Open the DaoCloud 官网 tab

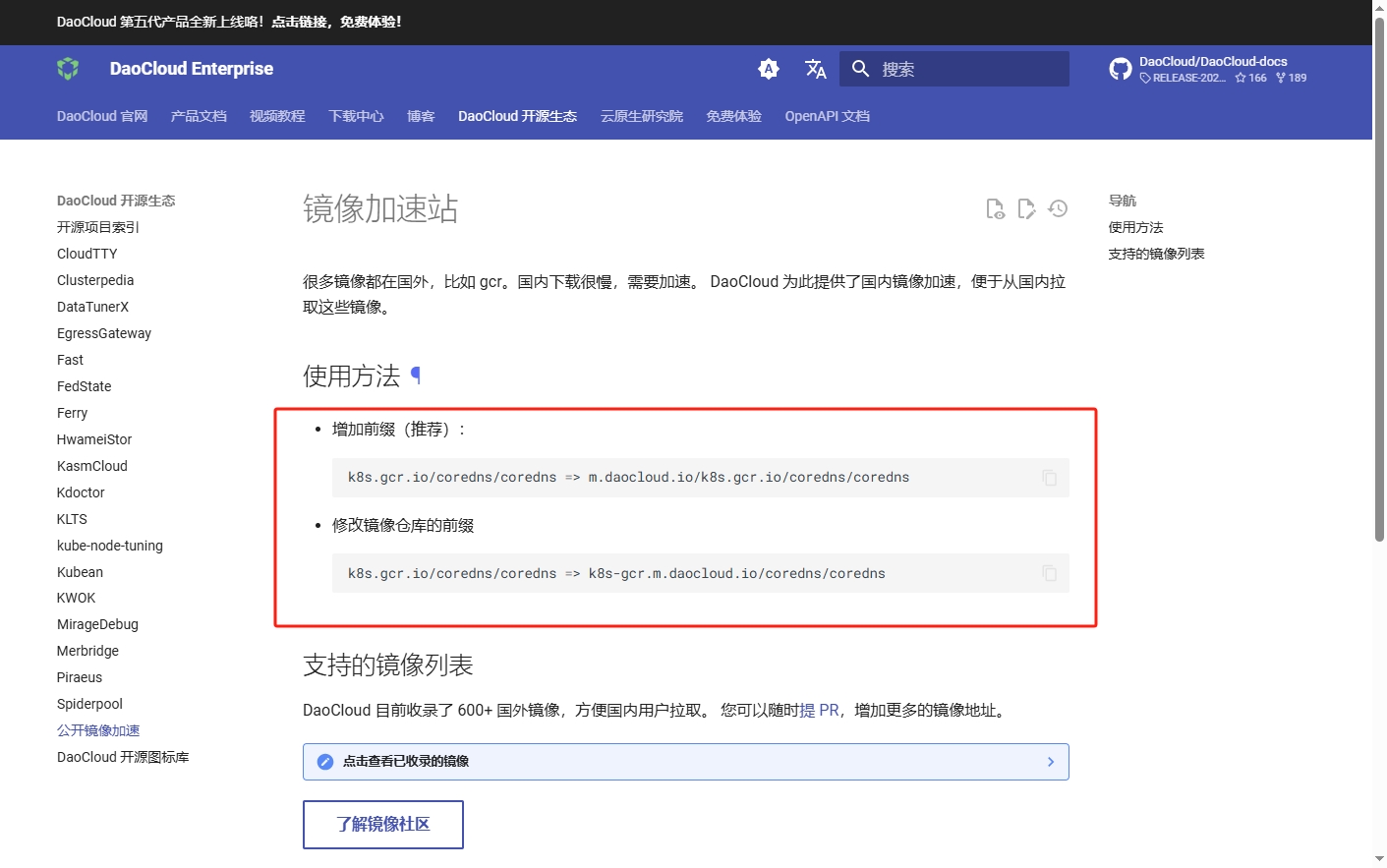[102, 116]
